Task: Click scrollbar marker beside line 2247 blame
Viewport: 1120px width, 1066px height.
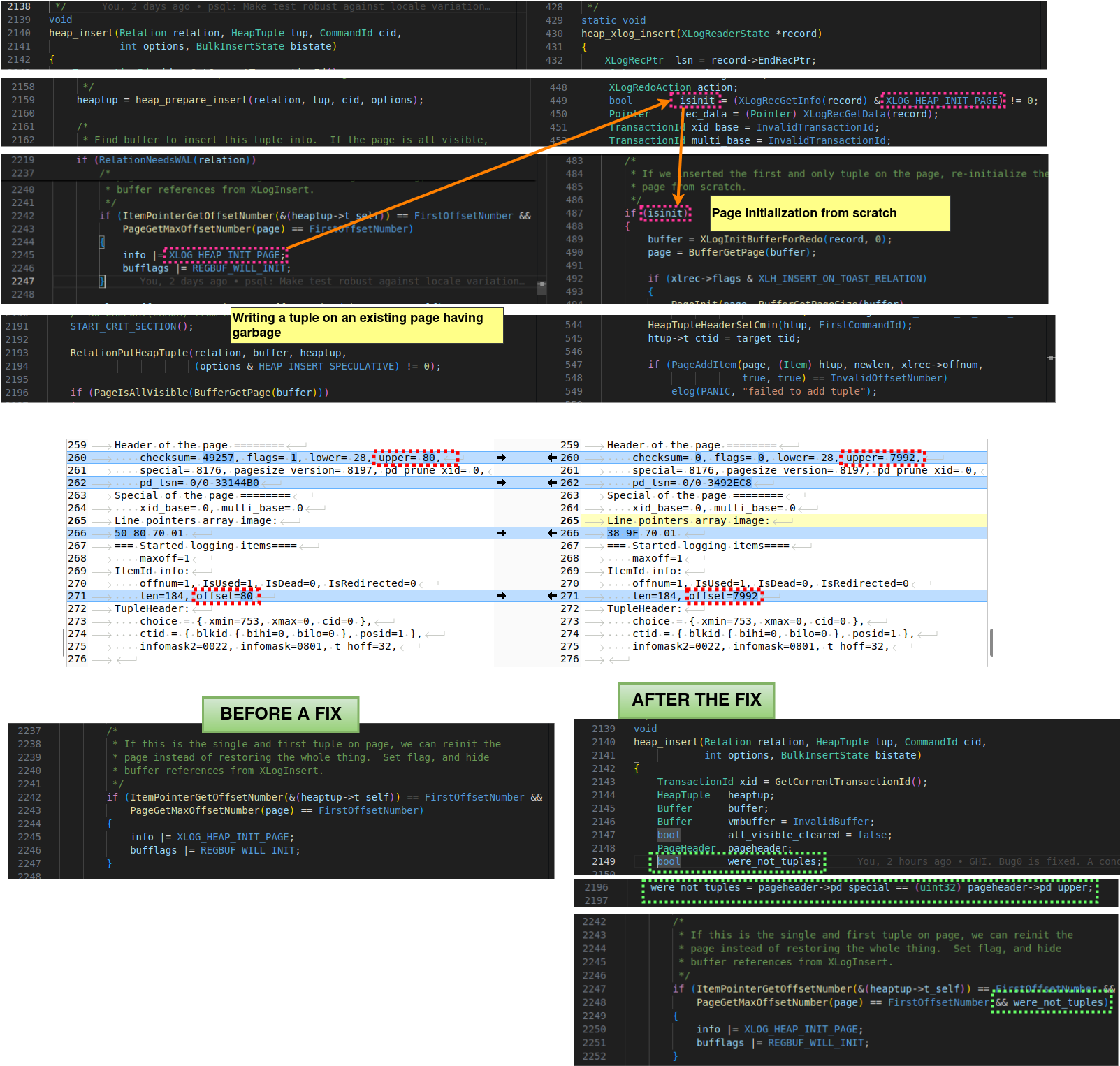Action: [541, 285]
